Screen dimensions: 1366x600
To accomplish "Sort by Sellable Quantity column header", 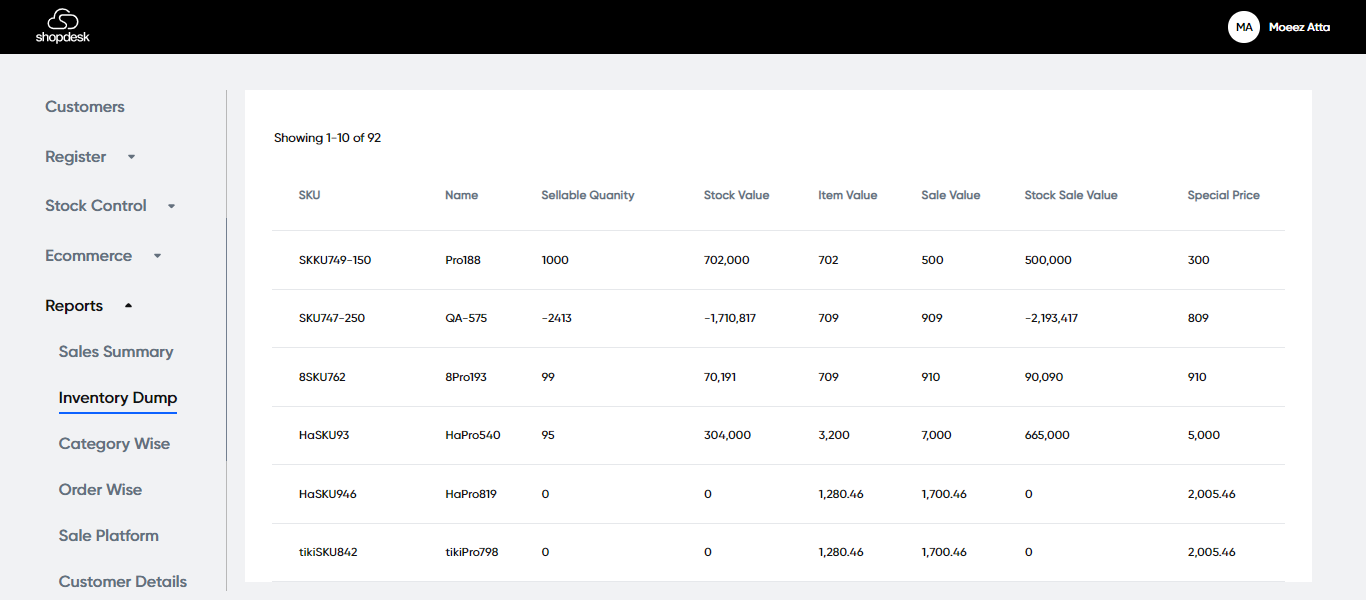I will point(588,196).
